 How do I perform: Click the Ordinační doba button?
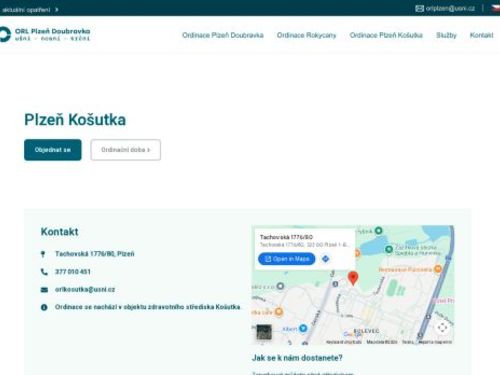tap(125, 150)
